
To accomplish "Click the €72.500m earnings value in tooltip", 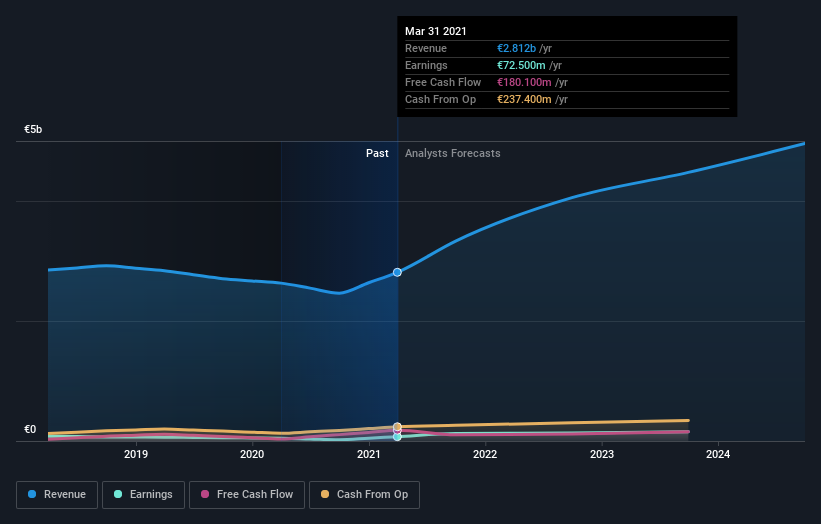I will [521, 65].
